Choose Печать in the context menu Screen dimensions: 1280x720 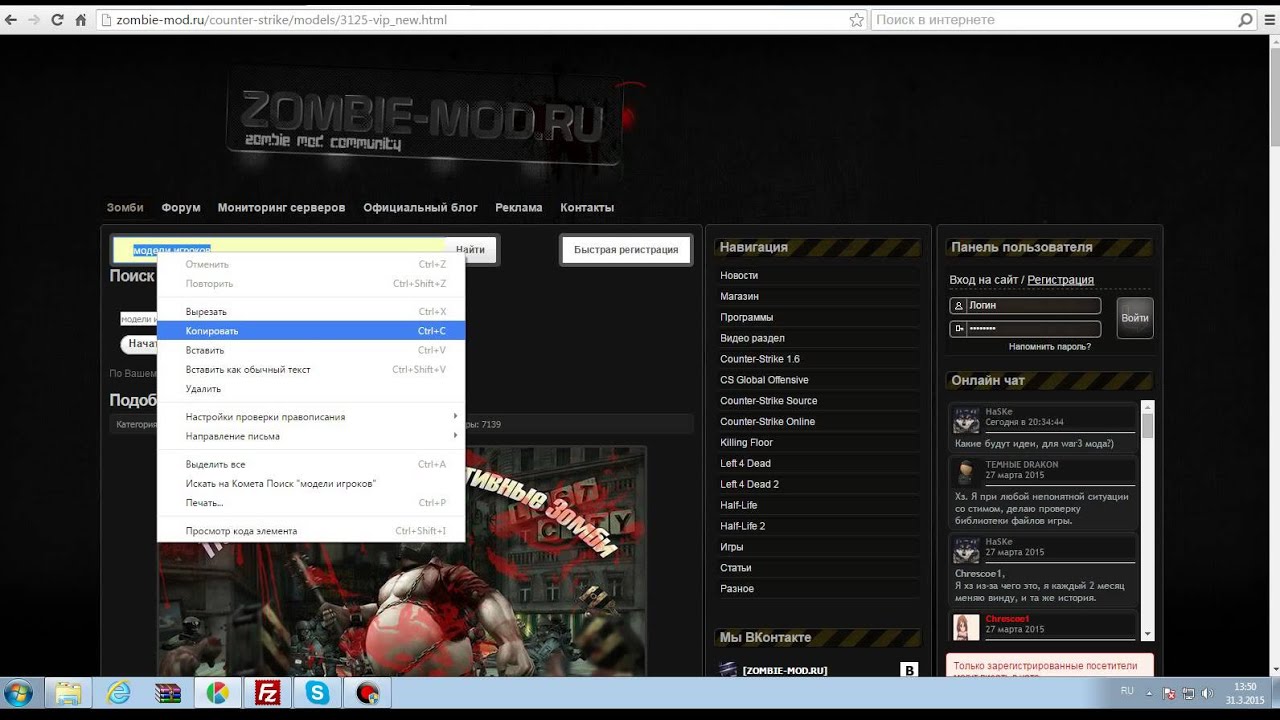point(311,503)
